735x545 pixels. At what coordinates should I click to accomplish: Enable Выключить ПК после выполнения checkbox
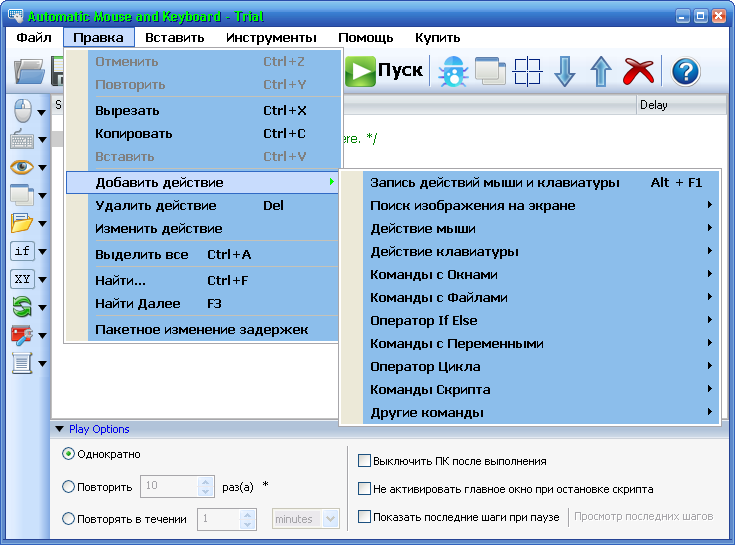pos(364,461)
